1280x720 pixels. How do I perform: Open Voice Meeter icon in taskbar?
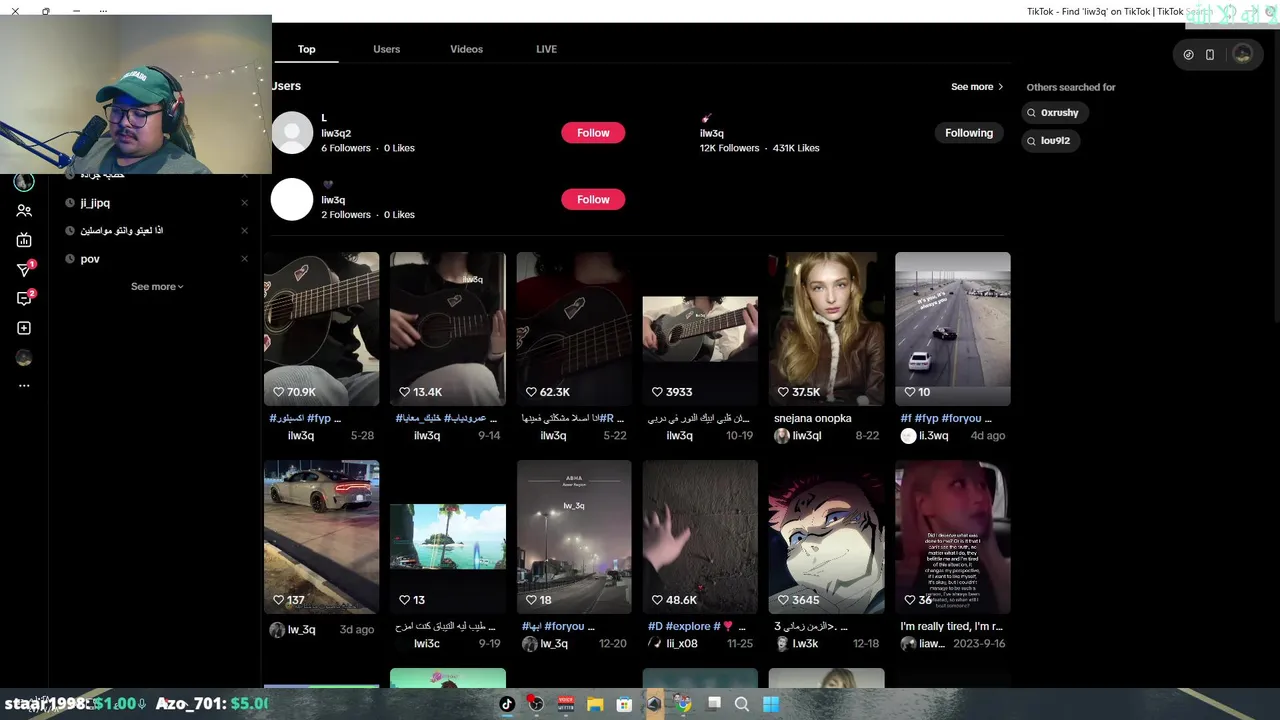[x=566, y=704]
